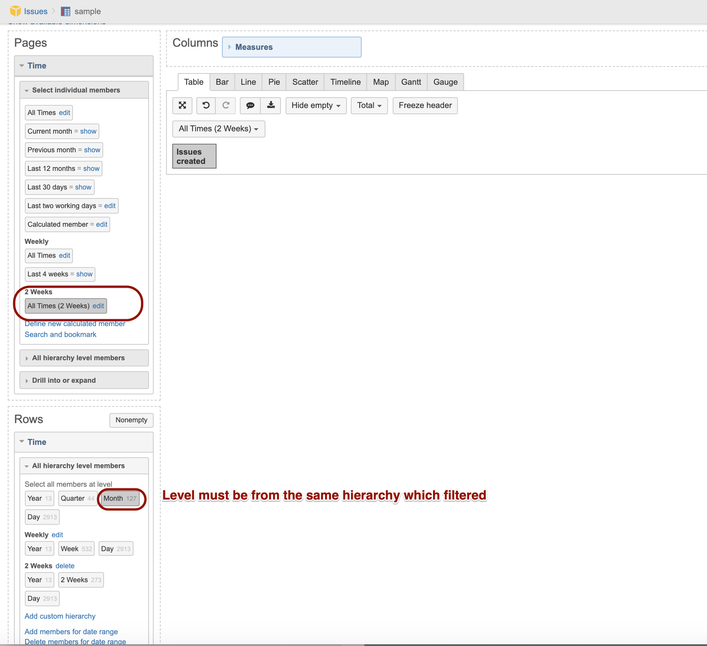Viewport: 707px width, 646px height.
Task: Click the redo arrow icon
Action: click(226, 105)
